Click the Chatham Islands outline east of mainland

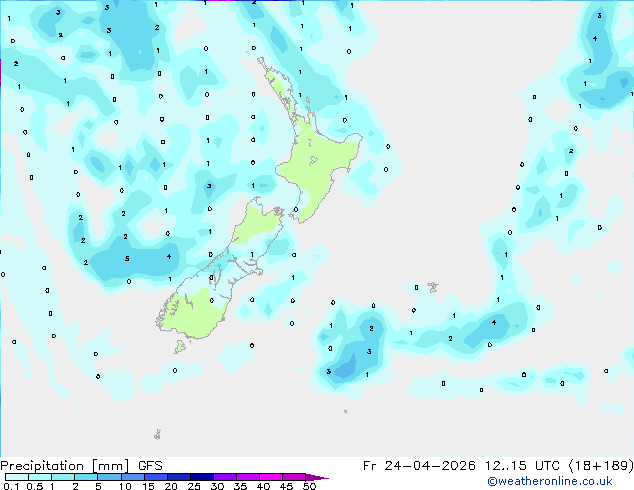point(433,287)
